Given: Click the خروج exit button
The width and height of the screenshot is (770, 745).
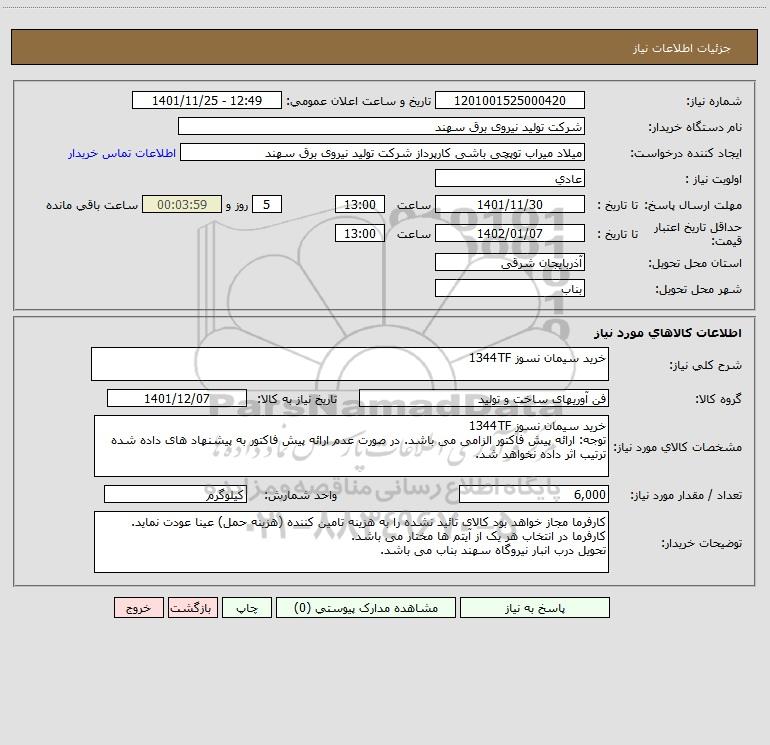Looking at the screenshot, I should 138,607.
